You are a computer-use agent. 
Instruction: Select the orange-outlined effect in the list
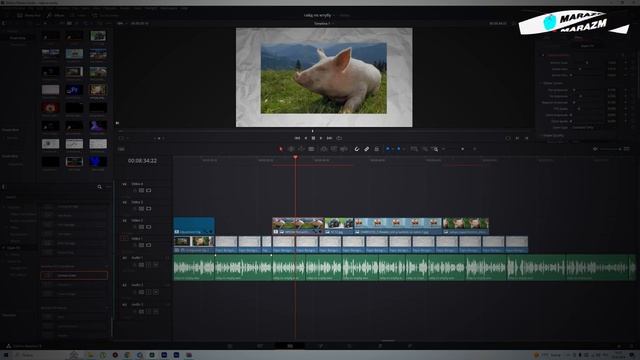point(74,276)
